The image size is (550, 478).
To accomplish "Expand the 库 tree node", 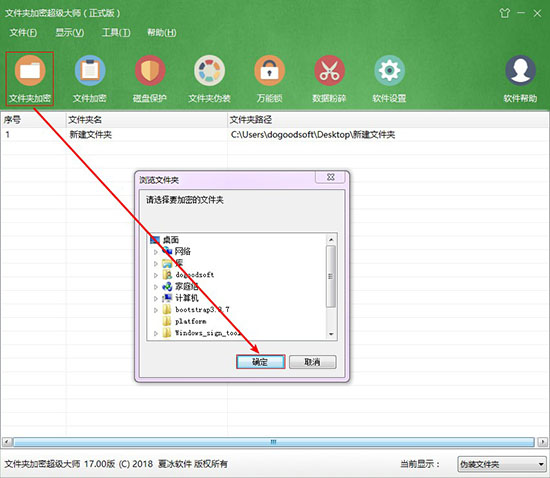I will click(x=156, y=263).
